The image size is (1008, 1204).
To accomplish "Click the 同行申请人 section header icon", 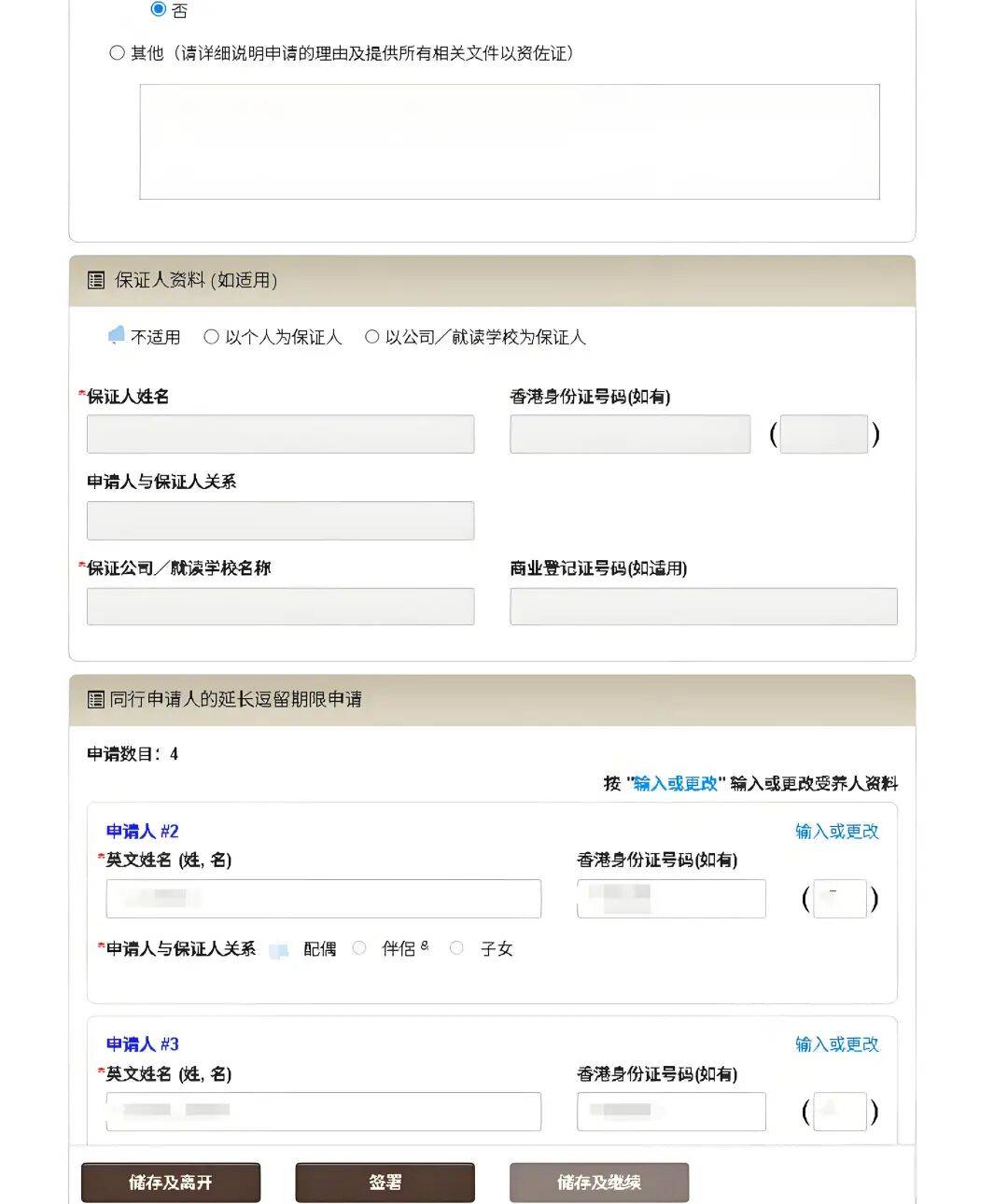I will tap(95, 699).
